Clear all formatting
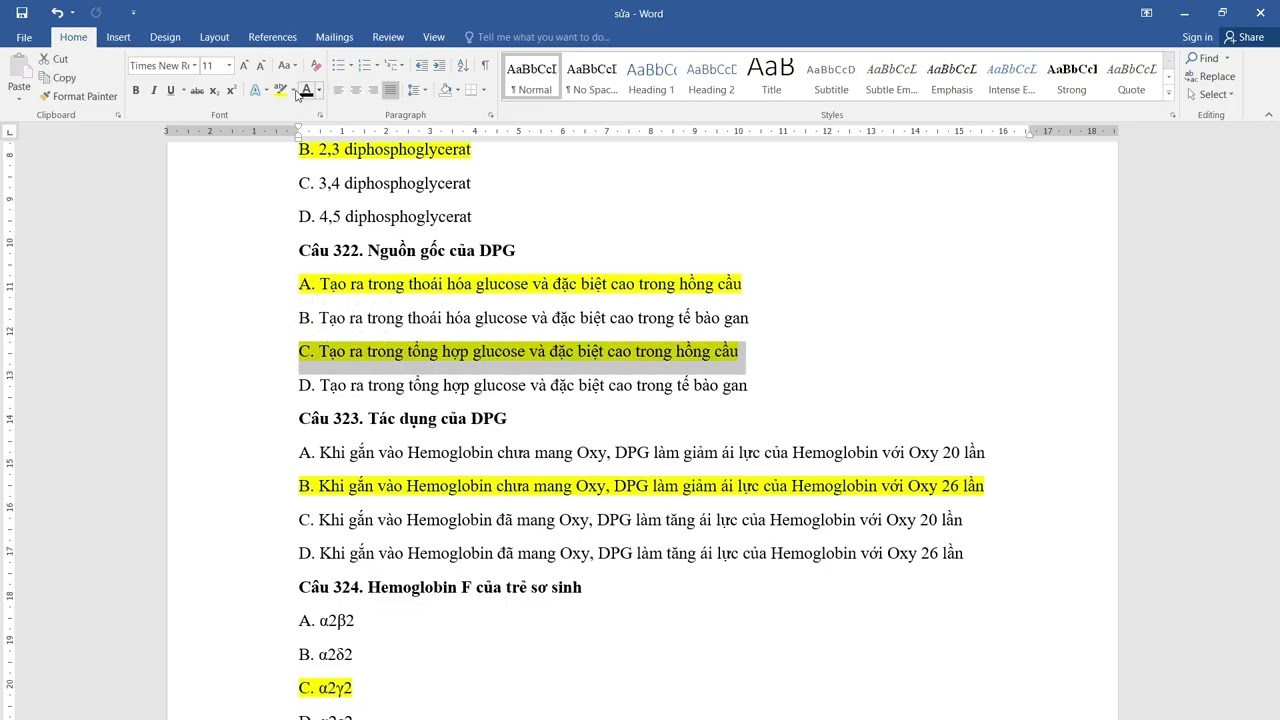Screen dimensions: 1280x720 [x=316, y=65]
